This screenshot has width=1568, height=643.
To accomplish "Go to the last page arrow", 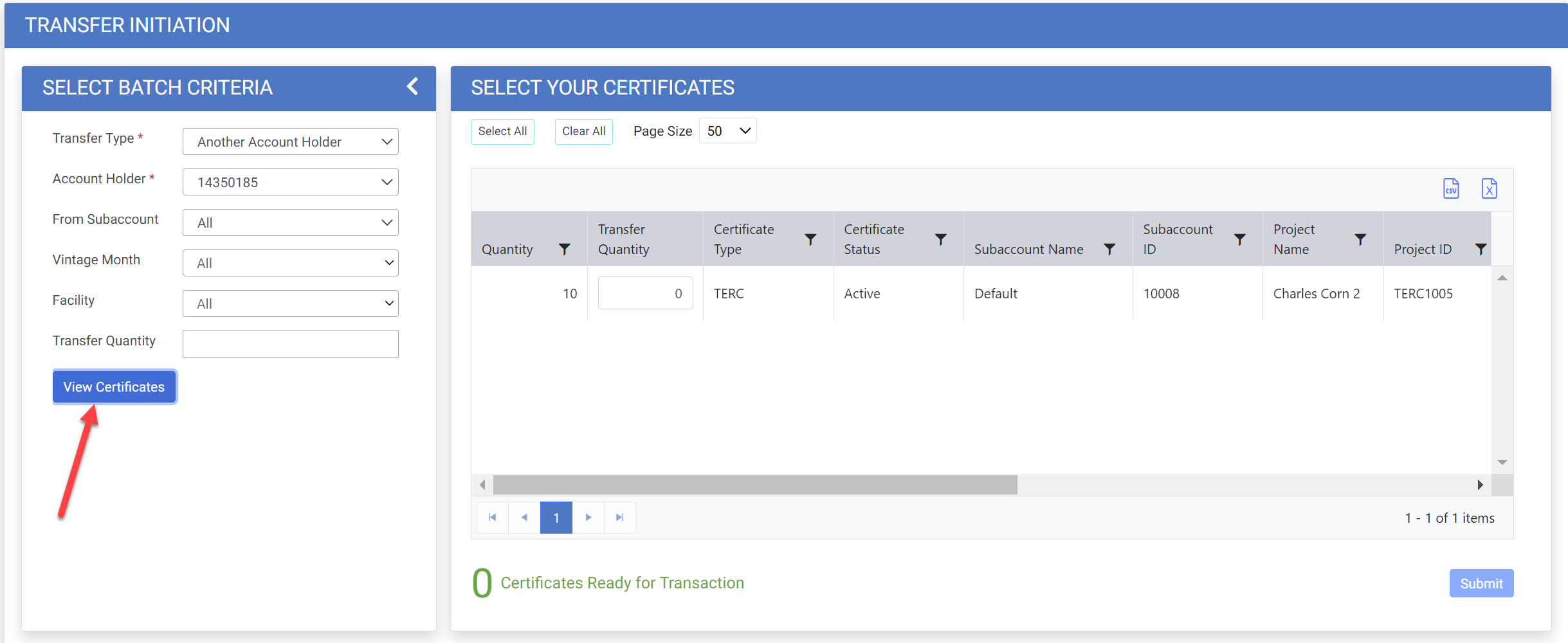I will (619, 518).
